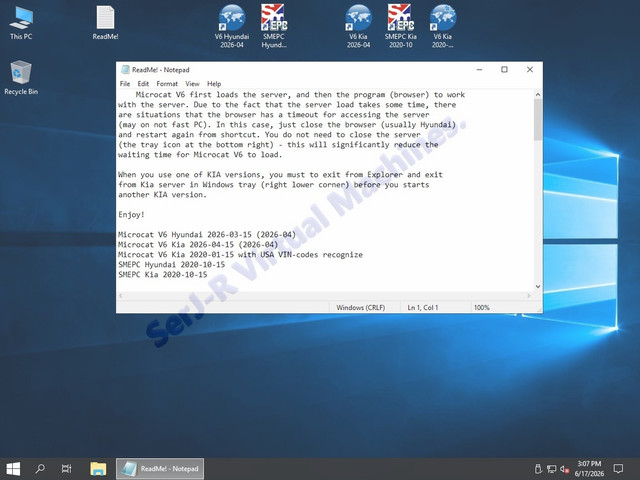Click the line mentioning USA VIN-codes recognize
The width and height of the screenshot is (640, 480).
(240, 255)
